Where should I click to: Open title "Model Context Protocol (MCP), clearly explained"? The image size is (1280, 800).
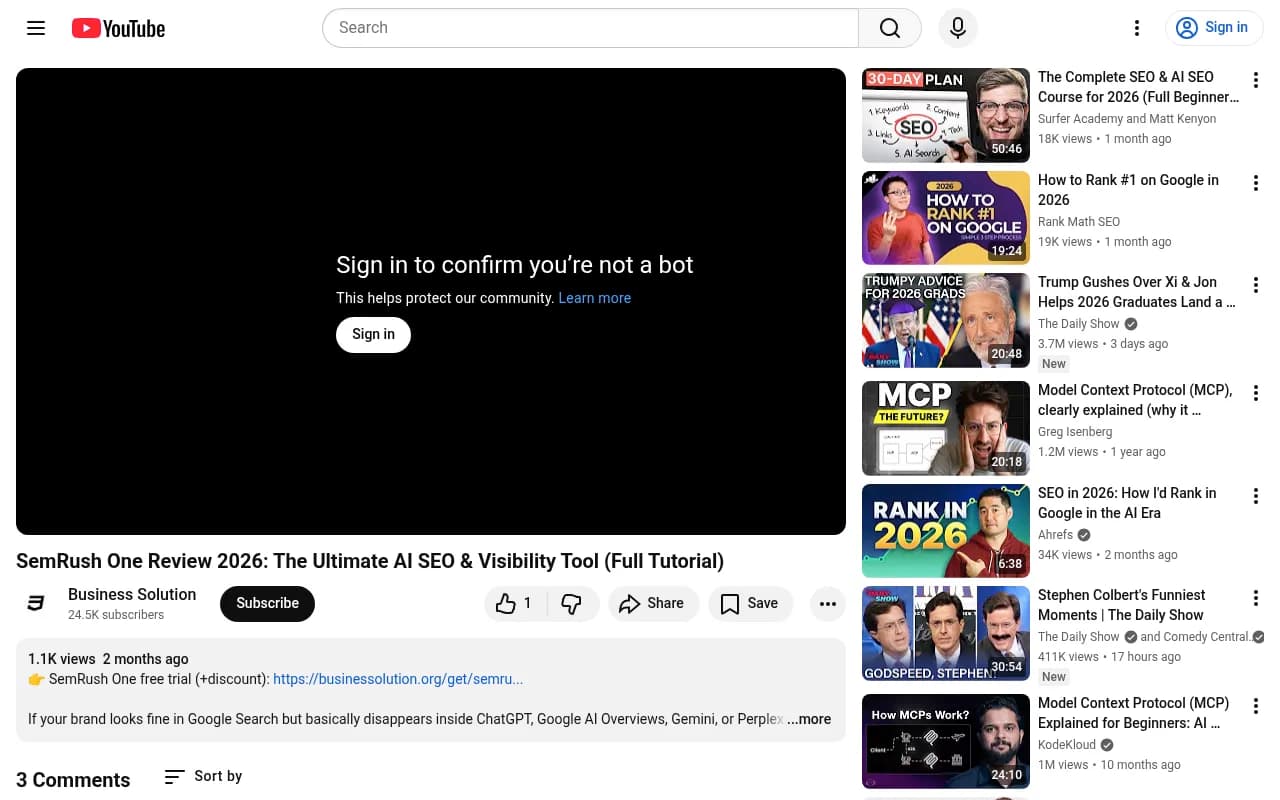coord(1135,400)
